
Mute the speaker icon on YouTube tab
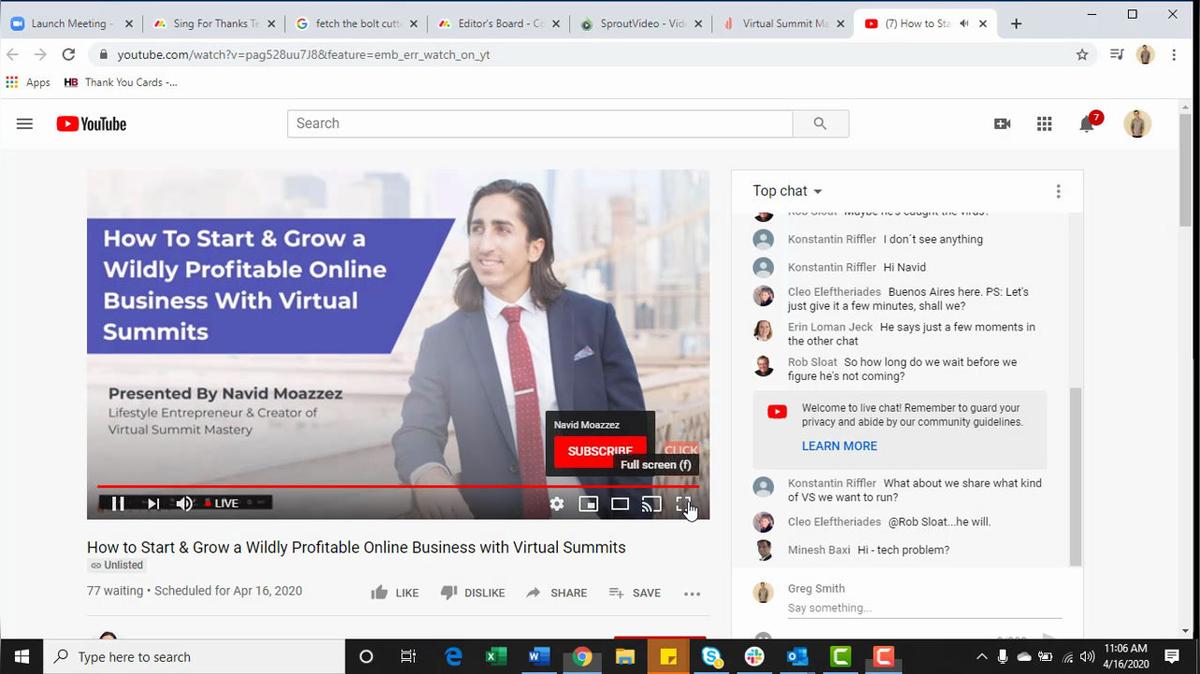coord(962,24)
